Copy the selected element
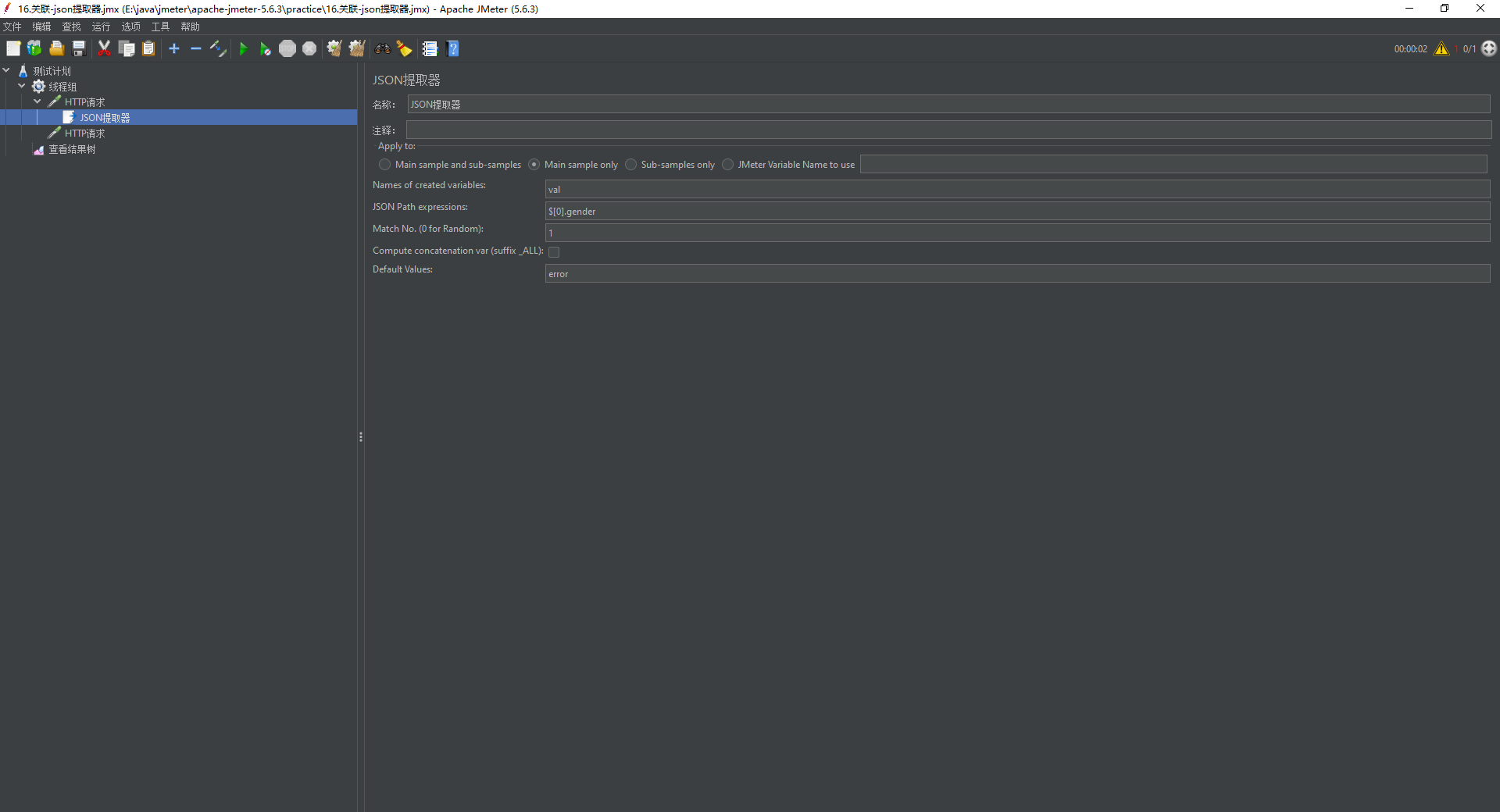 tap(127, 48)
